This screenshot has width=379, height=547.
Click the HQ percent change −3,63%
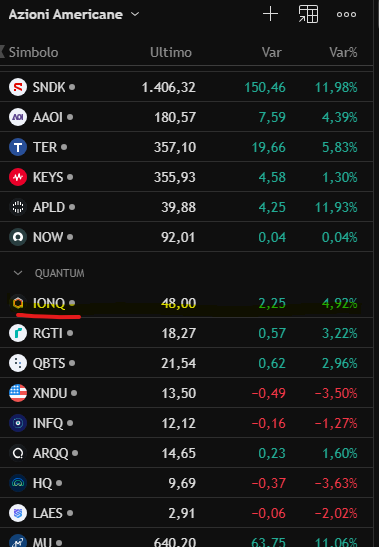(336, 483)
